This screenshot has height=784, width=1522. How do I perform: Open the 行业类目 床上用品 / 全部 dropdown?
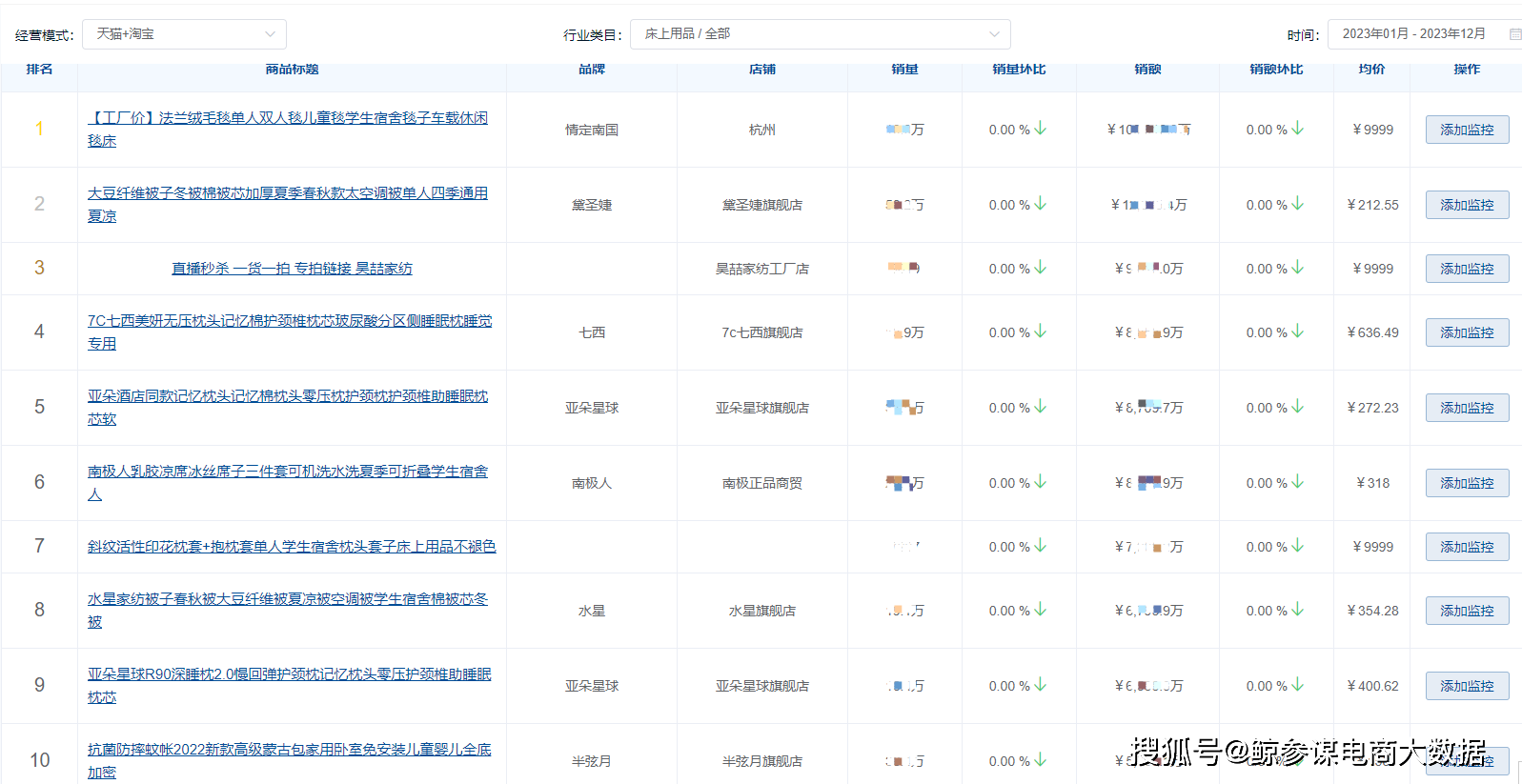(820, 34)
